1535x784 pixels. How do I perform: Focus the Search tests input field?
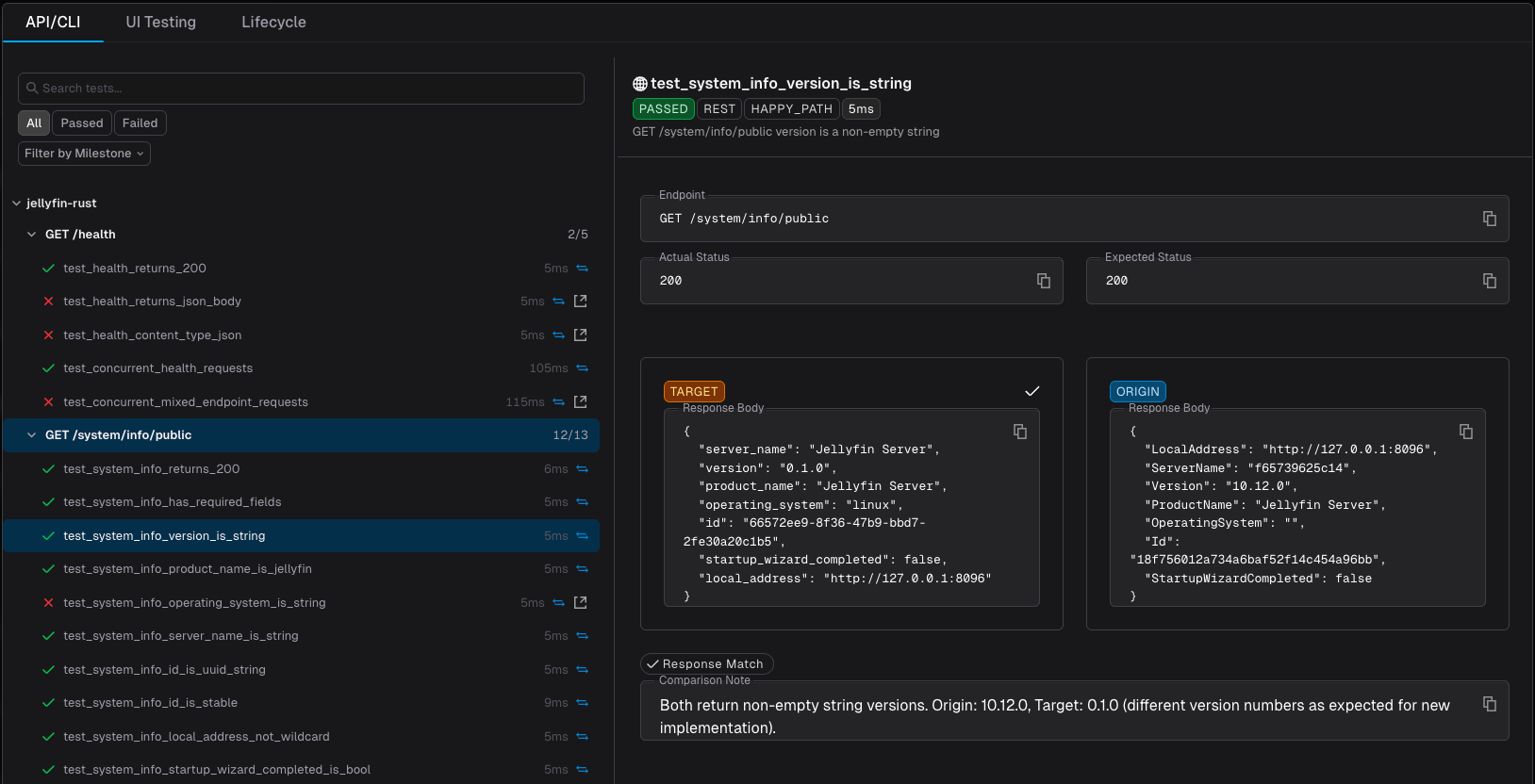point(301,89)
